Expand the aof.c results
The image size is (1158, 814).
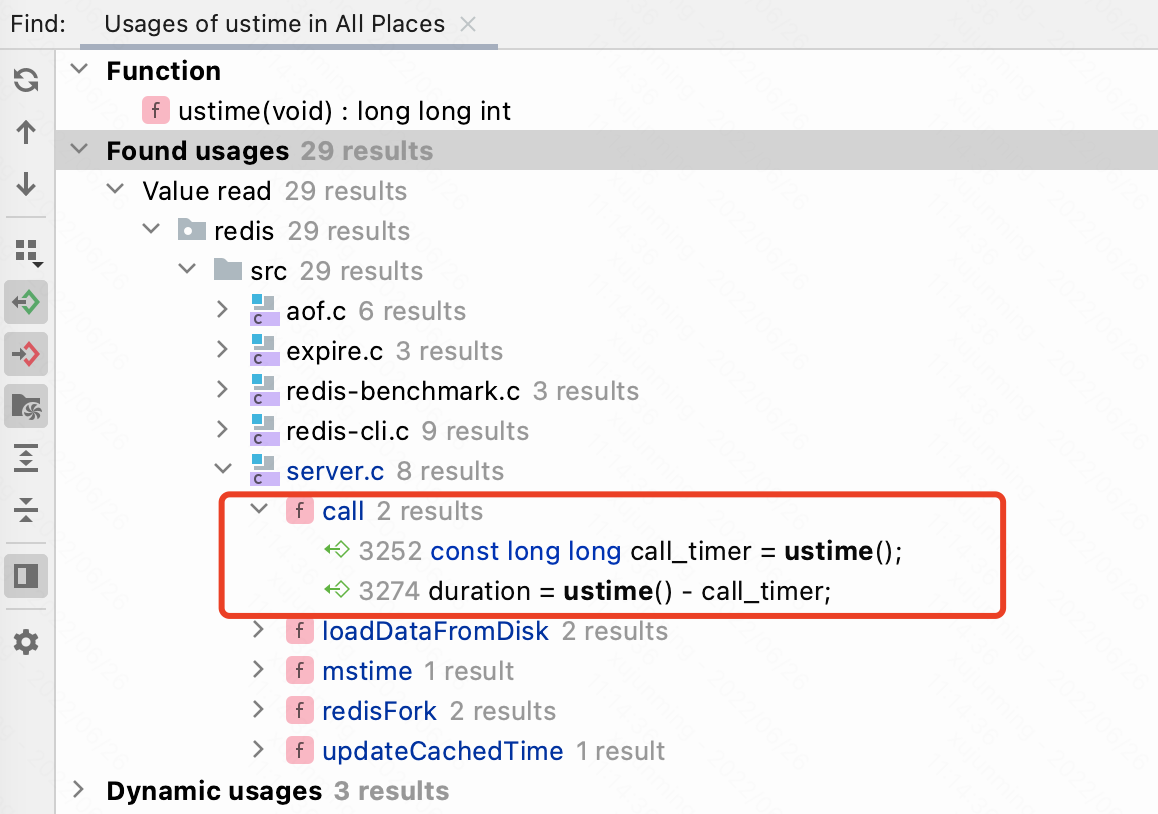222,309
